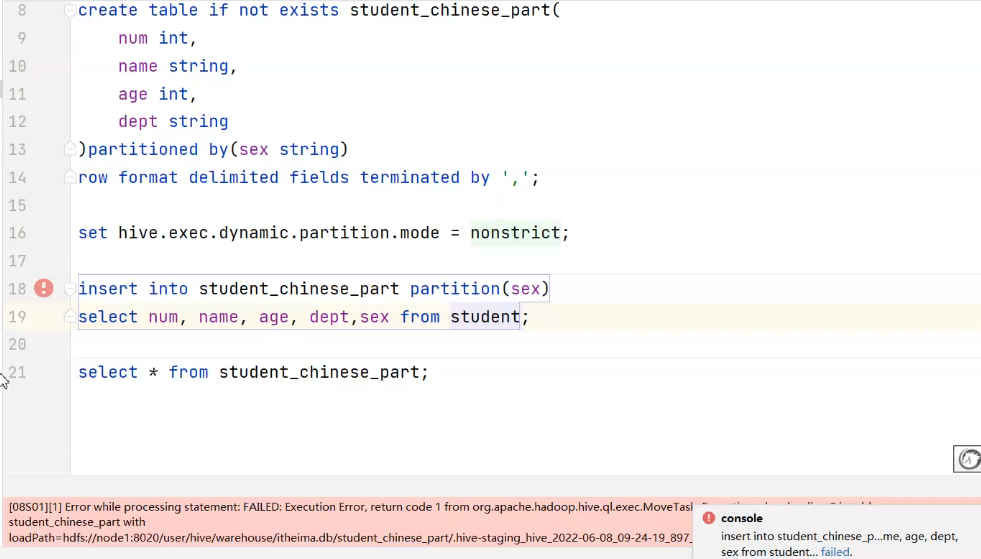Click 'partition(sex)' on line 18
Image resolution: width=981 pixels, height=559 pixels.
click(x=479, y=289)
